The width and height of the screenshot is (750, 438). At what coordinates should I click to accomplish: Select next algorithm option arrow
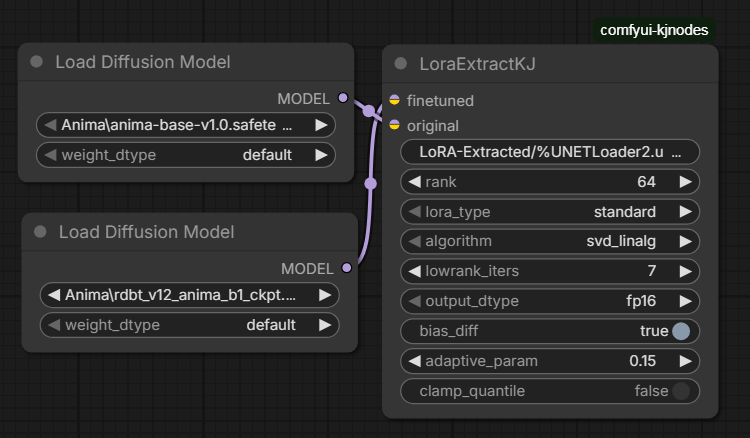685,241
